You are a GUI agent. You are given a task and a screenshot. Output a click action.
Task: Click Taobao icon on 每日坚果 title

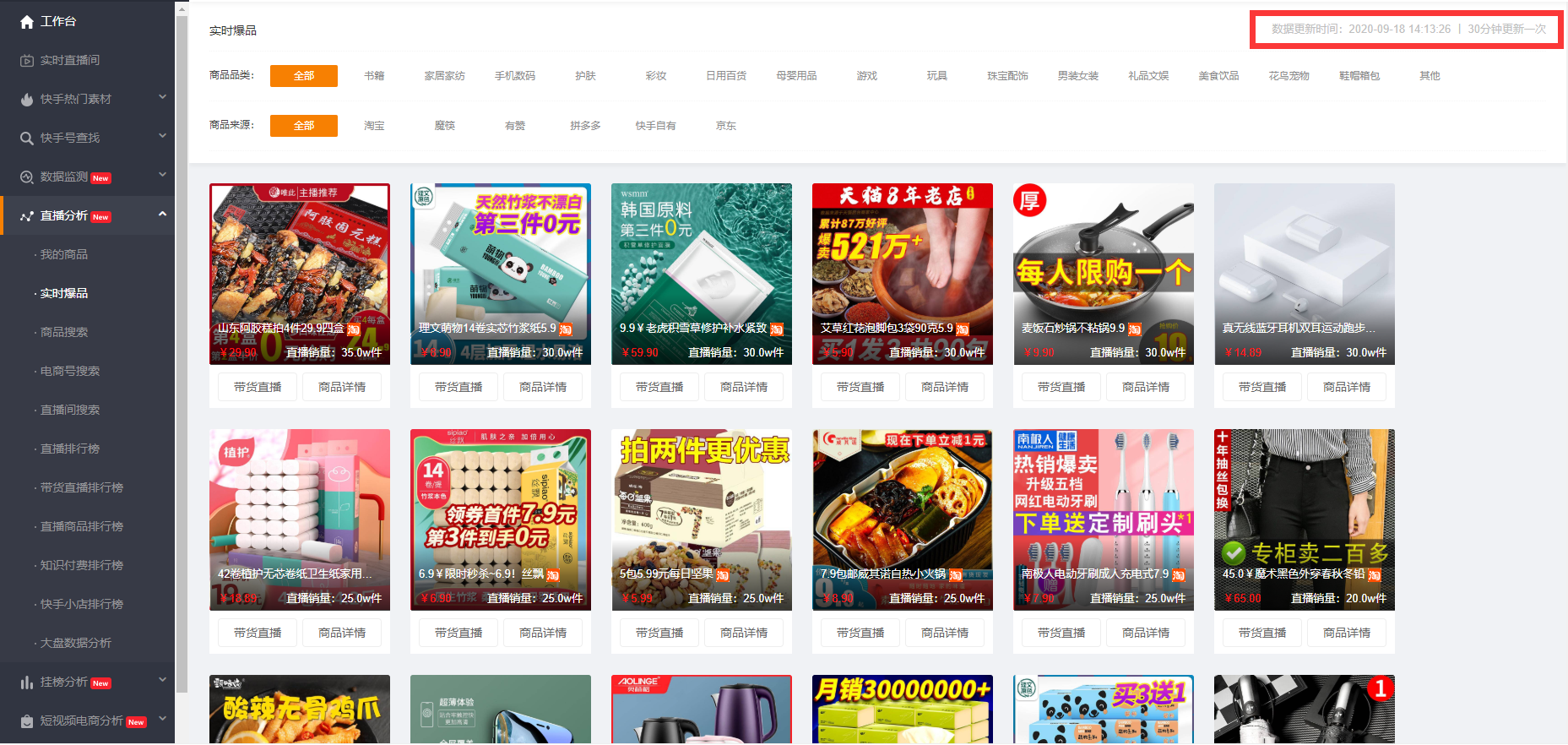pyautogui.click(x=723, y=575)
